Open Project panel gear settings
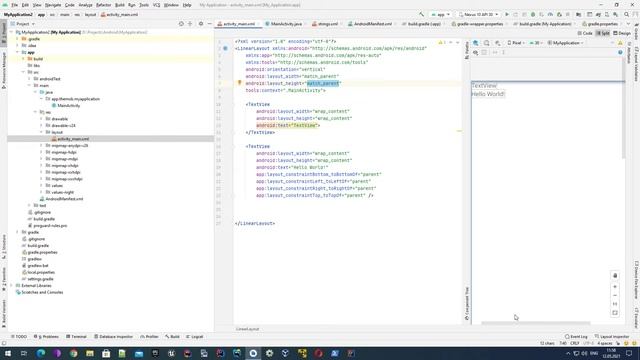 click(x=201, y=24)
